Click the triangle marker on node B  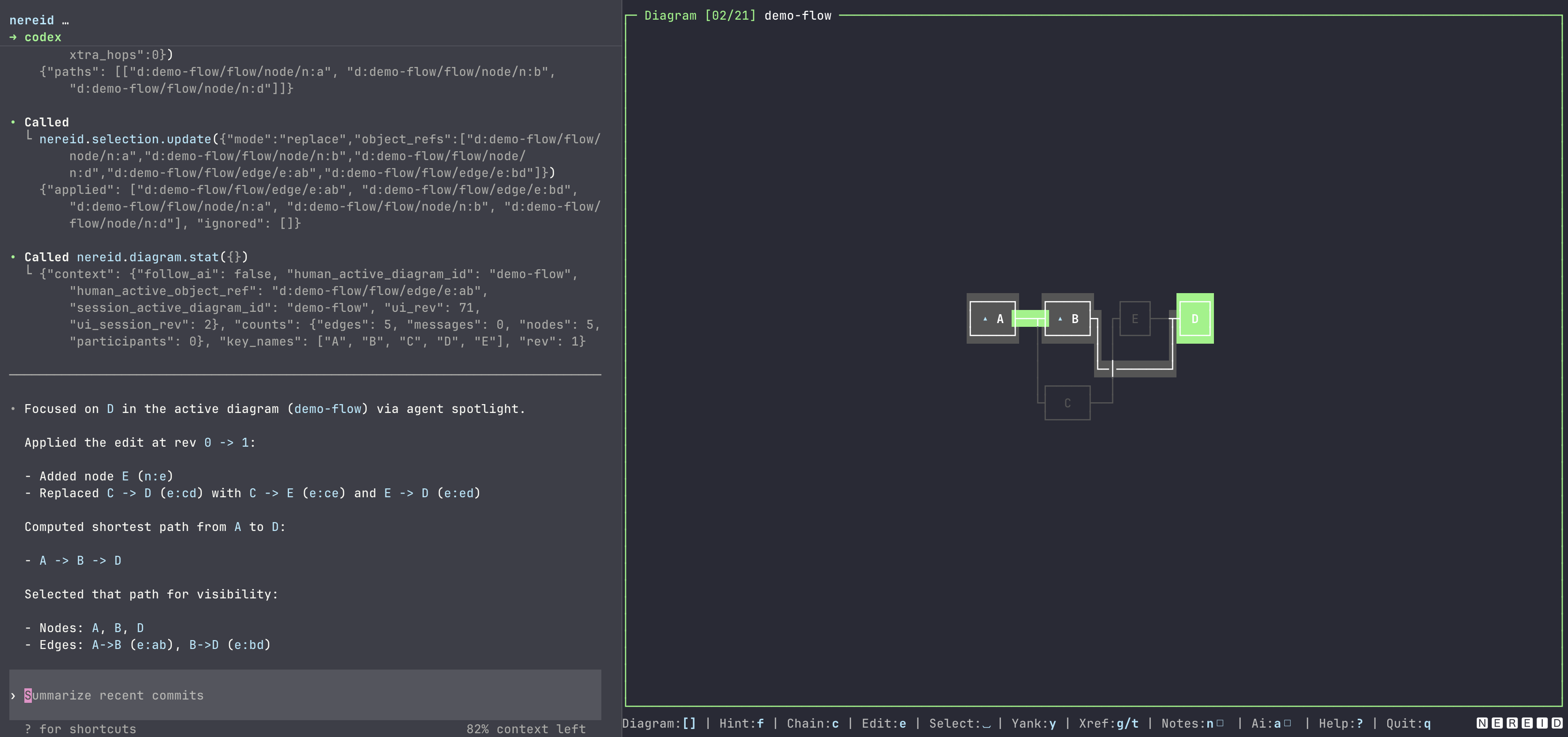pyautogui.click(x=1060, y=319)
